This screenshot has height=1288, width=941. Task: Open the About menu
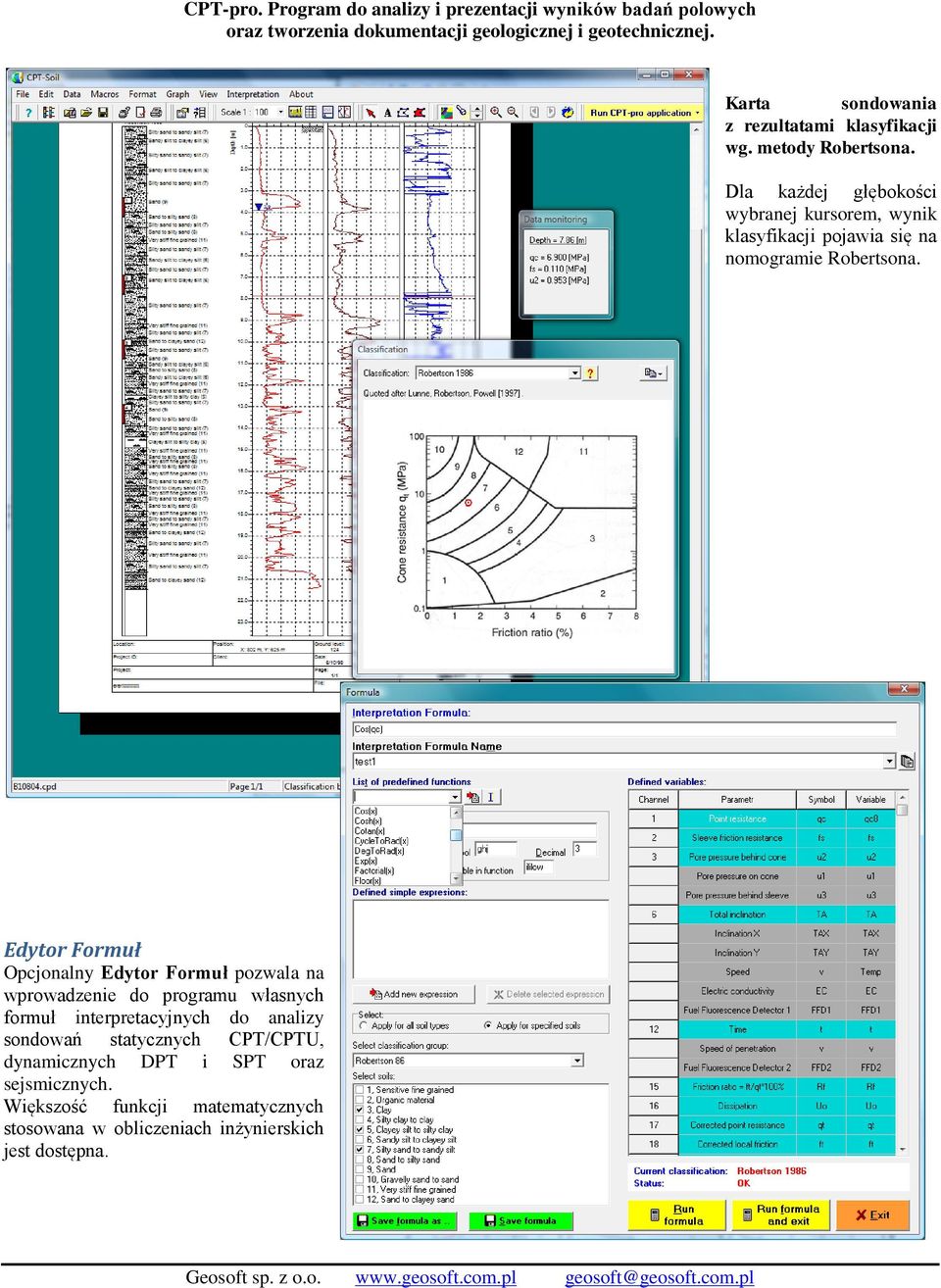(x=301, y=95)
